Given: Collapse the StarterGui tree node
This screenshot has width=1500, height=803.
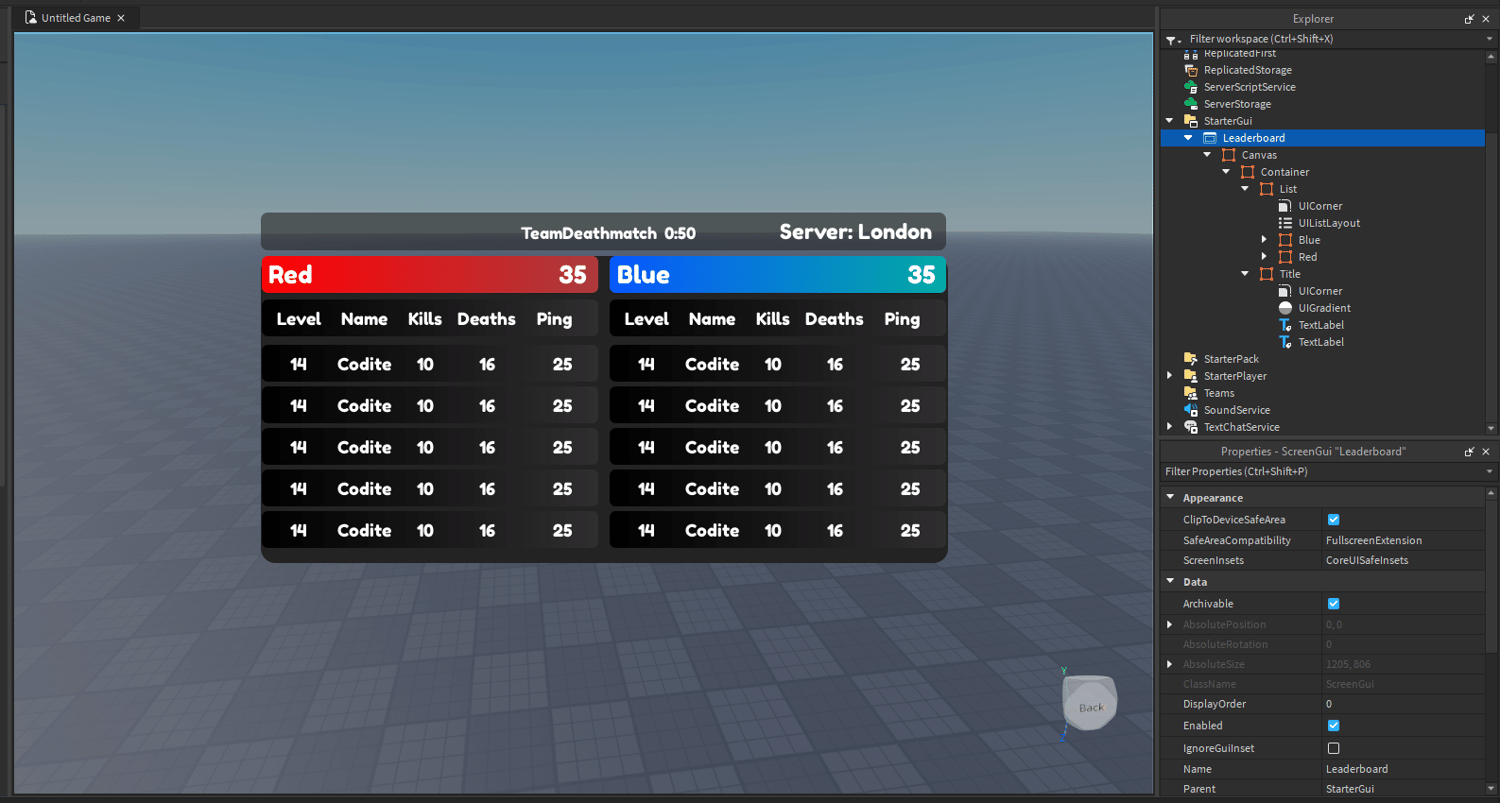Looking at the screenshot, I should coord(1169,121).
